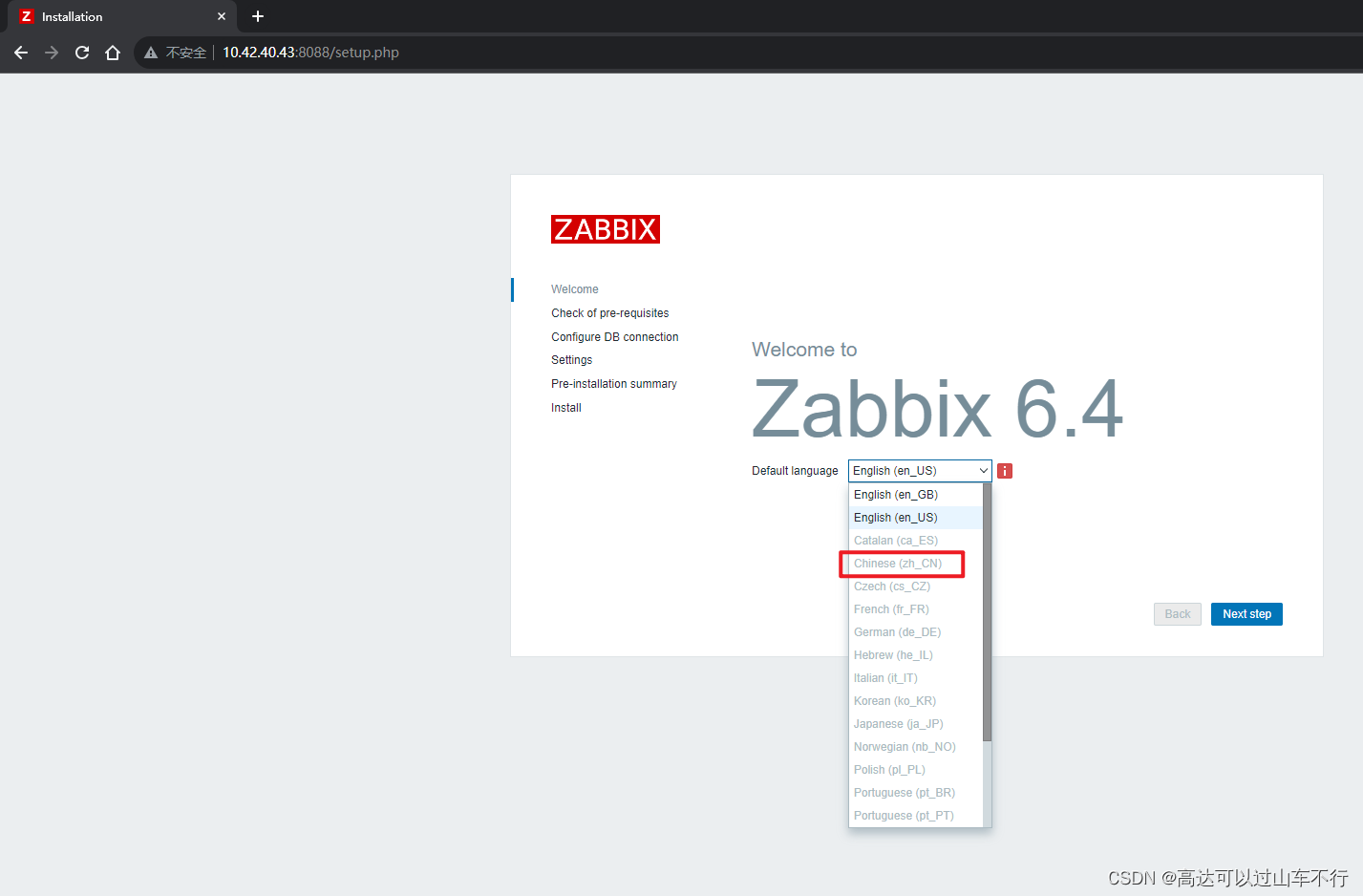Select Japanese (ja_JP) option
Image resolution: width=1363 pixels, height=896 pixels.
click(915, 724)
